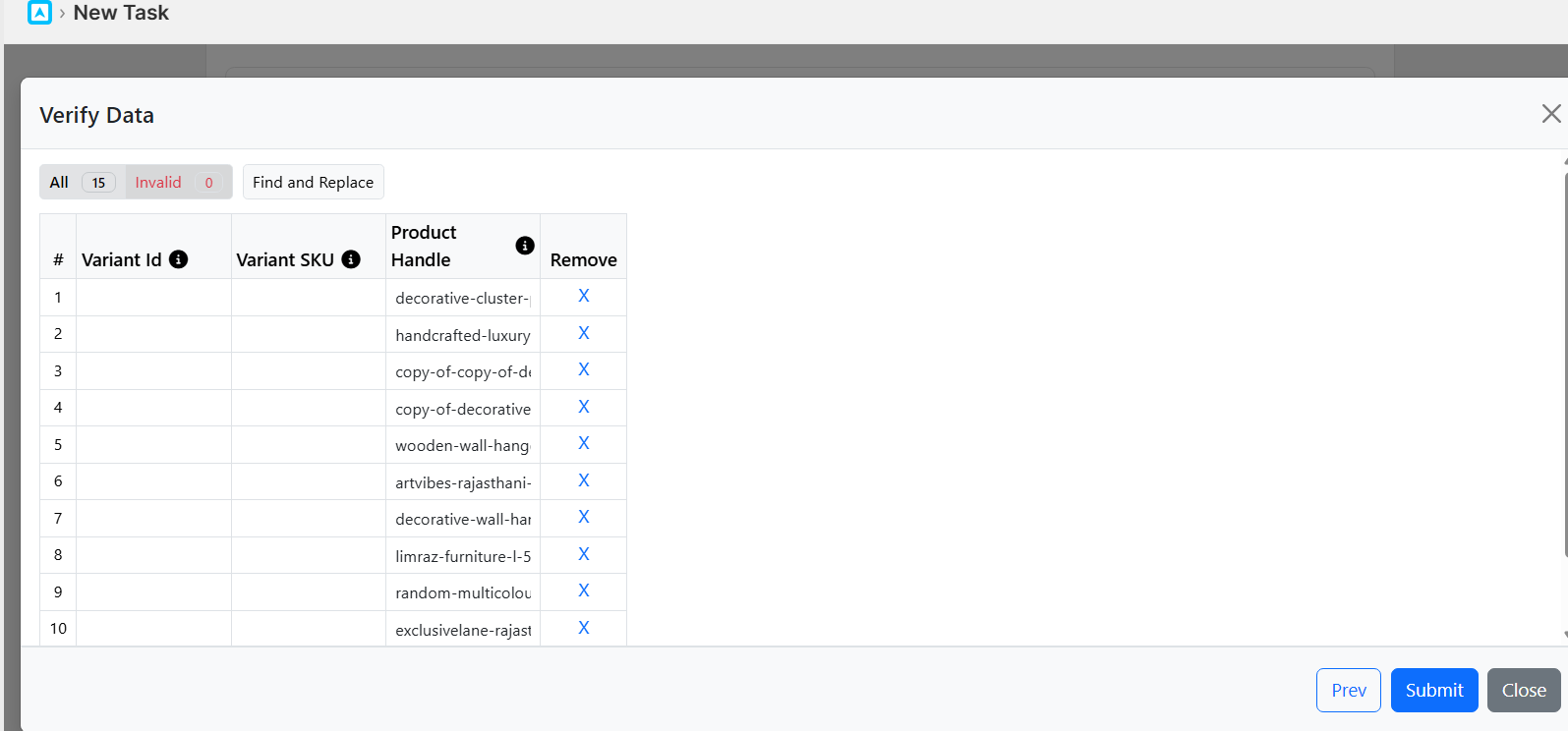Remove row 1 with its X icon

tap(584, 296)
